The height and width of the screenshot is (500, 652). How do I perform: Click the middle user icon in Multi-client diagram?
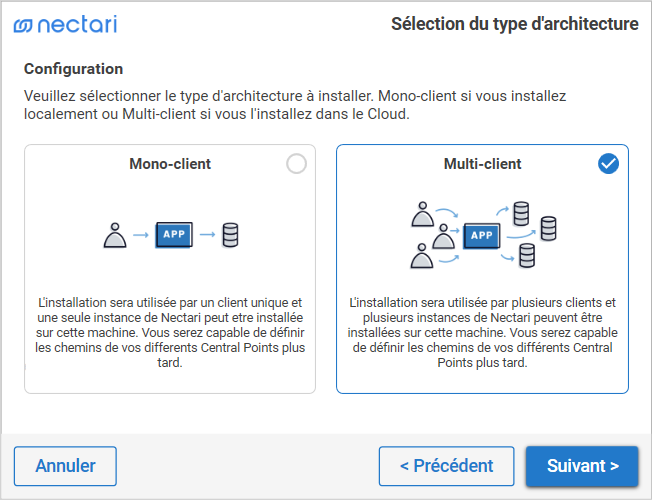click(443, 235)
